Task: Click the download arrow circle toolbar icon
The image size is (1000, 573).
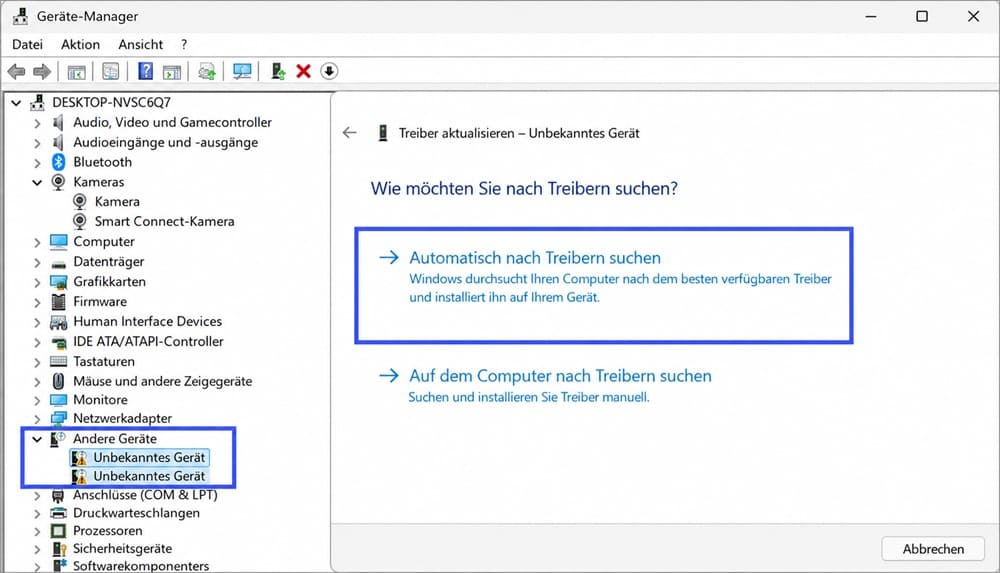Action: pyautogui.click(x=329, y=71)
